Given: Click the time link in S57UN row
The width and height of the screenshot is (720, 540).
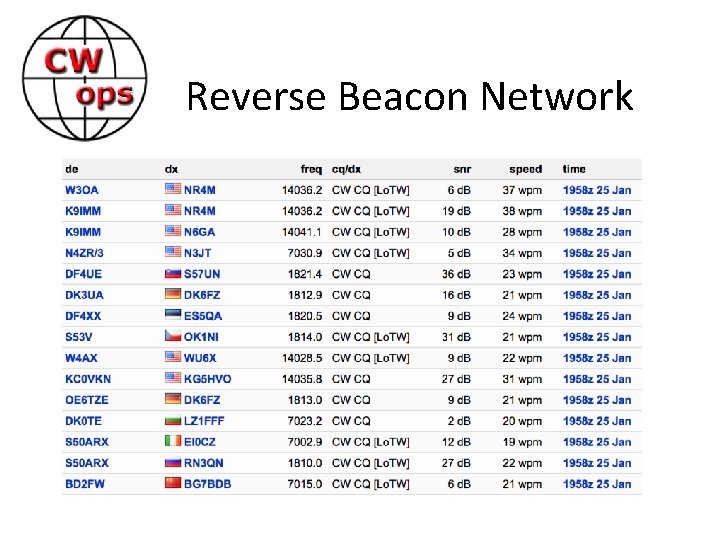Looking at the screenshot, I should [x=597, y=274].
